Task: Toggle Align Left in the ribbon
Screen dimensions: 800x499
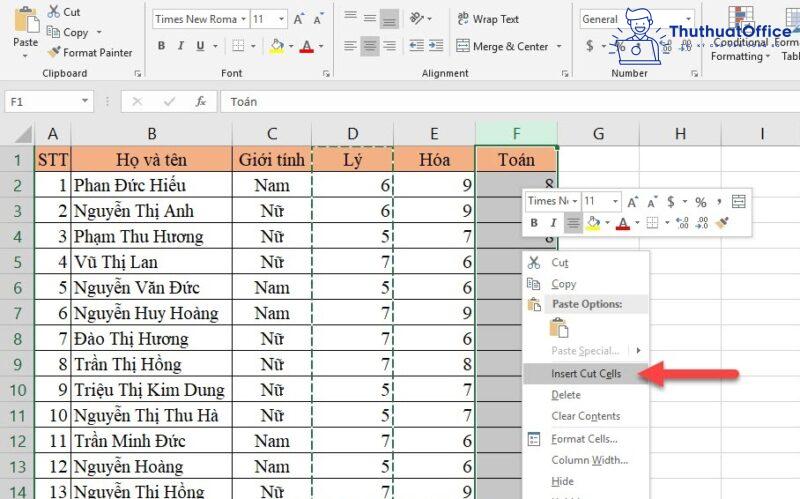Action: [x=350, y=46]
